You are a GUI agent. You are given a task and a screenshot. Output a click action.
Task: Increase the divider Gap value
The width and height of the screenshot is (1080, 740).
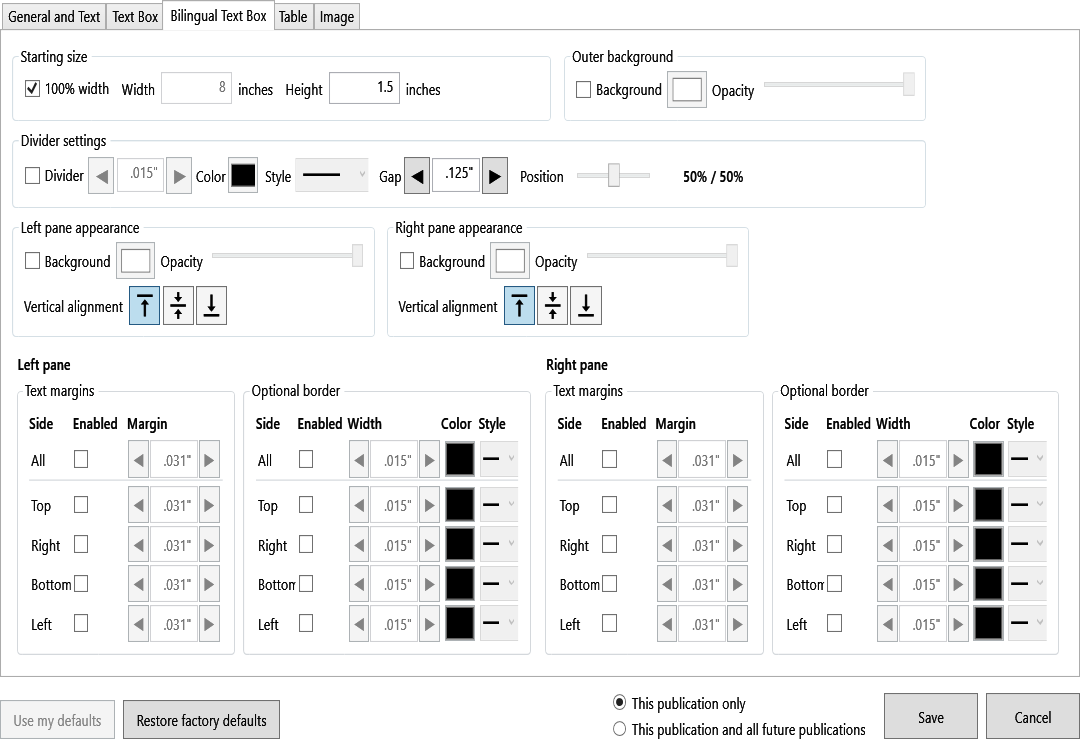(x=495, y=176)
